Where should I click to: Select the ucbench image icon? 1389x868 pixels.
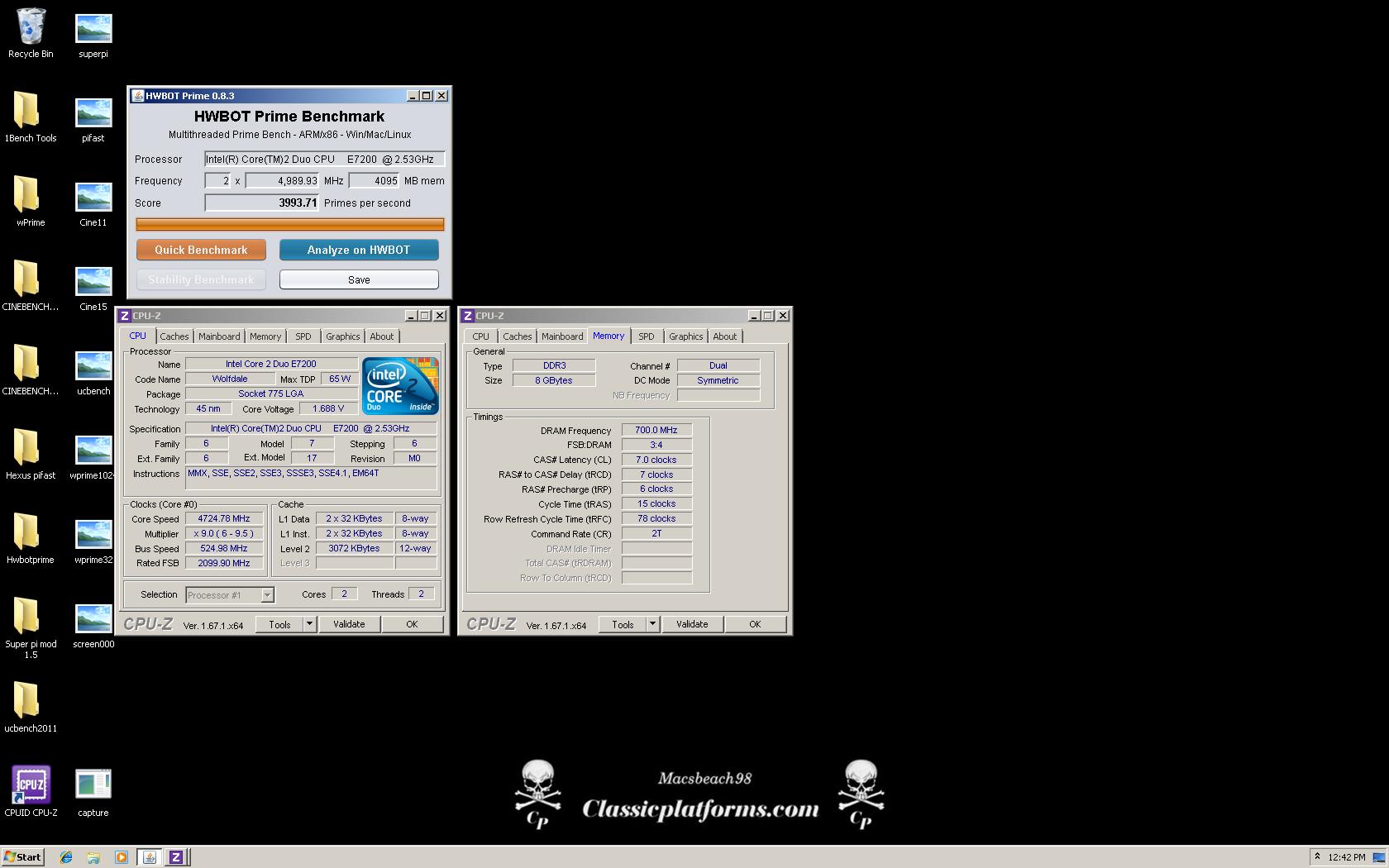(x=93, y=372)
